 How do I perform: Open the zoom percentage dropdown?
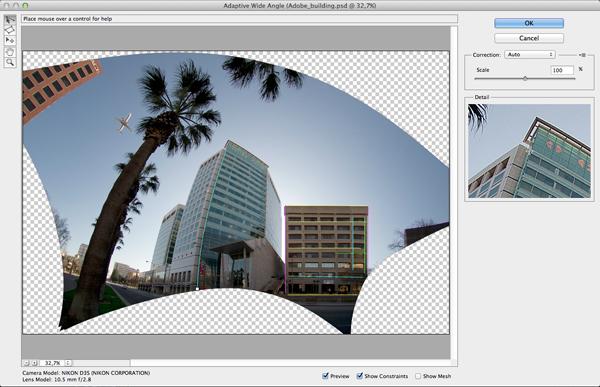coord(68,363)
